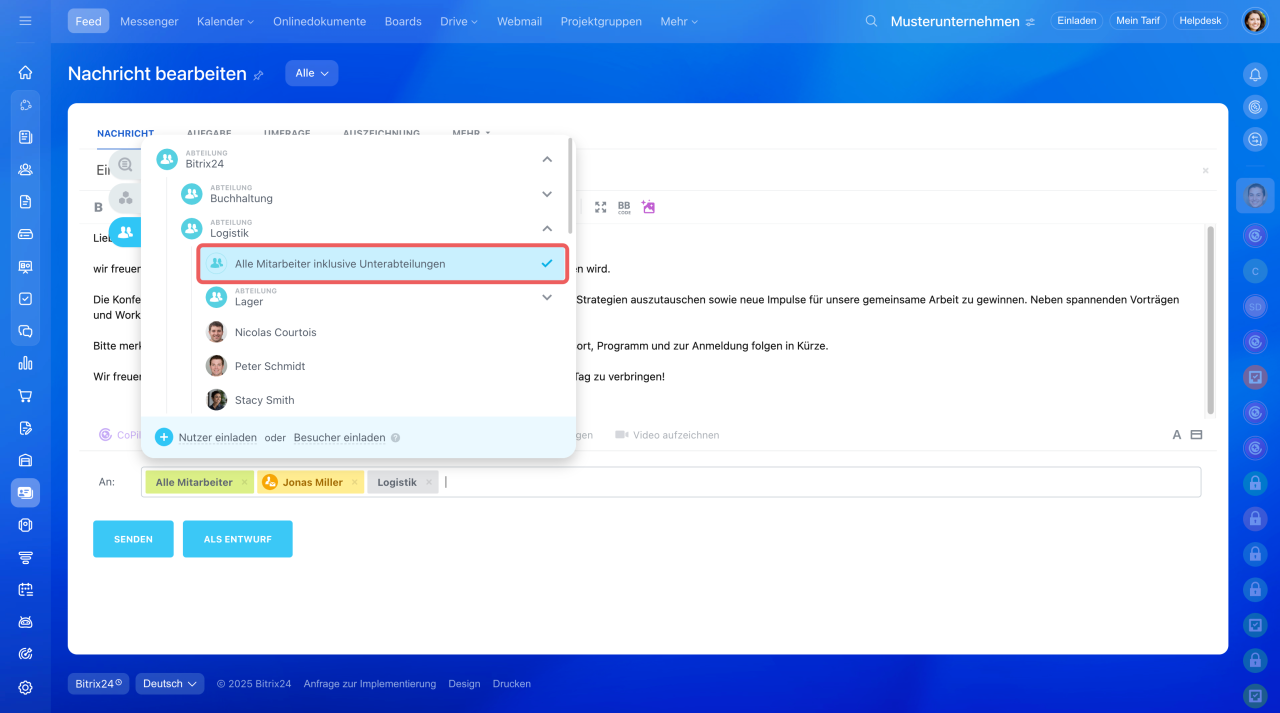Open Projektgruppen in top navigation
This screenshot has height=713, width=1280.
point(601,21)
